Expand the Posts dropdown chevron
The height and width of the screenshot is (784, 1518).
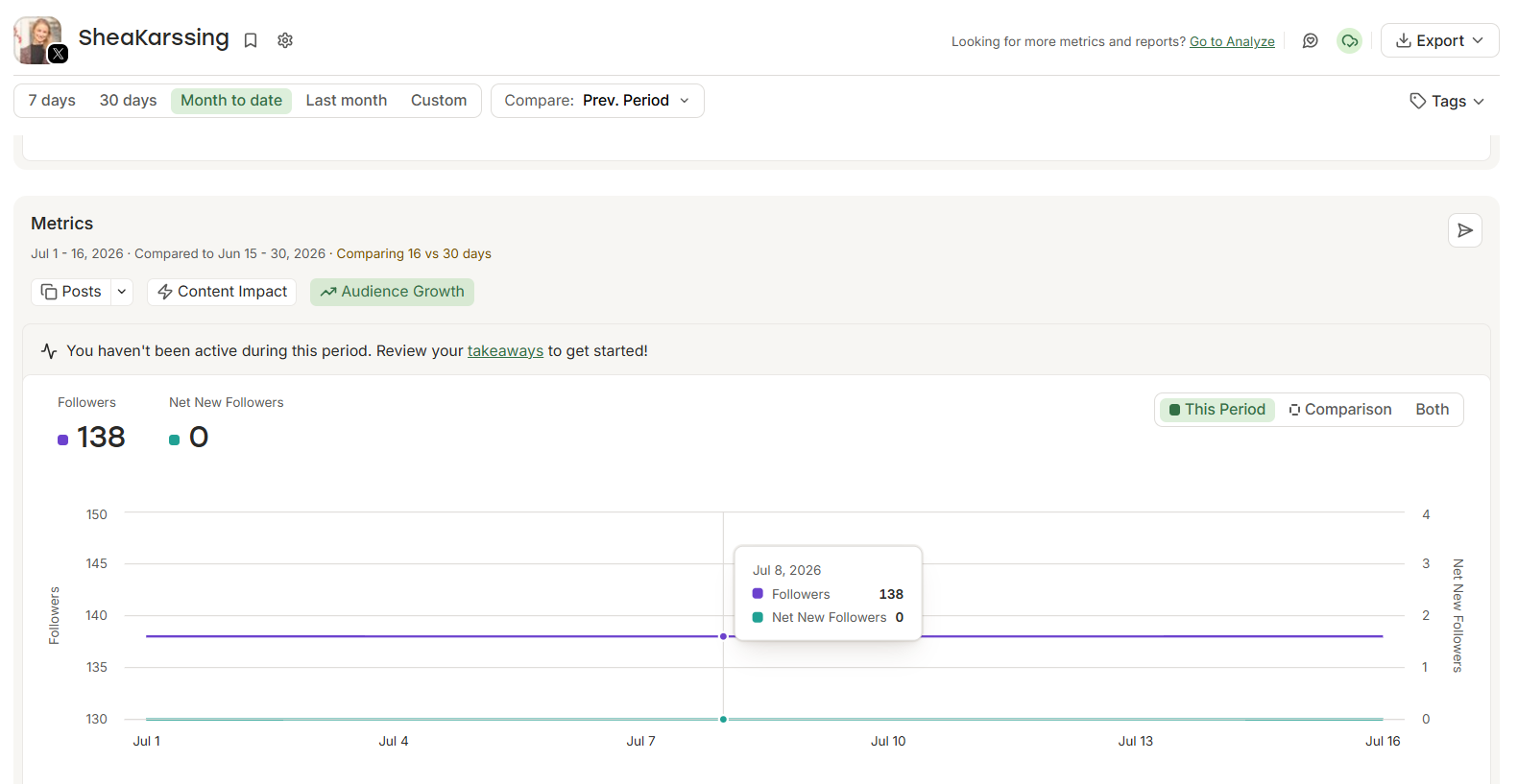point(122,292)
